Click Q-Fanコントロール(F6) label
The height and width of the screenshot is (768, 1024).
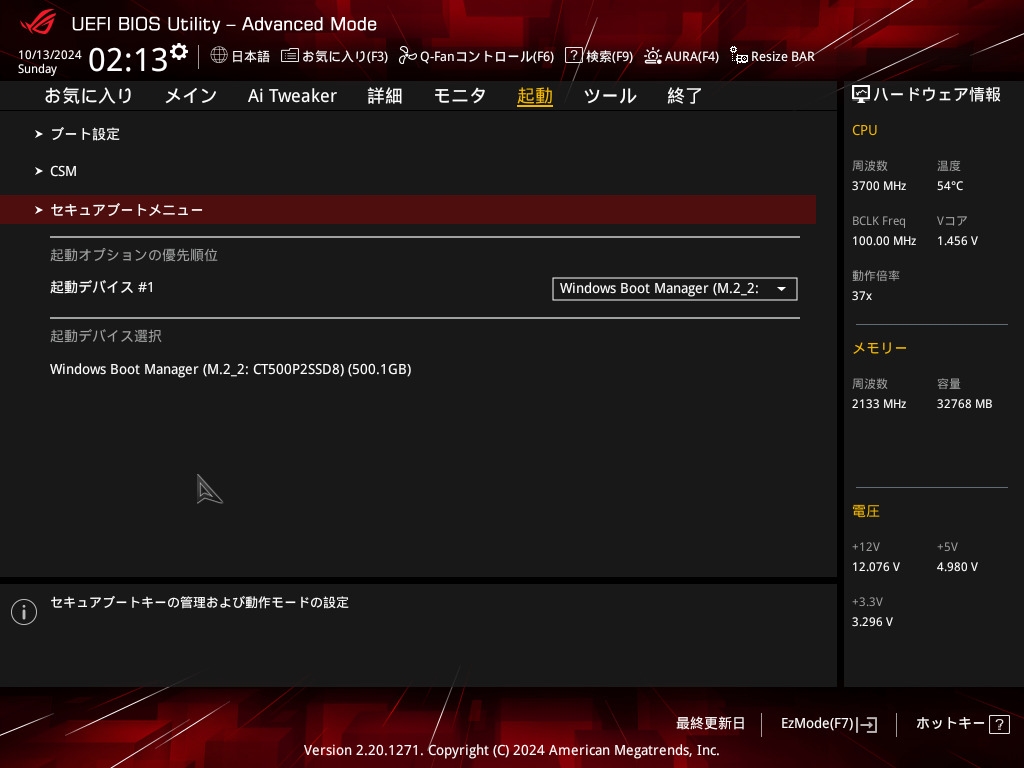tap(487, 56)
